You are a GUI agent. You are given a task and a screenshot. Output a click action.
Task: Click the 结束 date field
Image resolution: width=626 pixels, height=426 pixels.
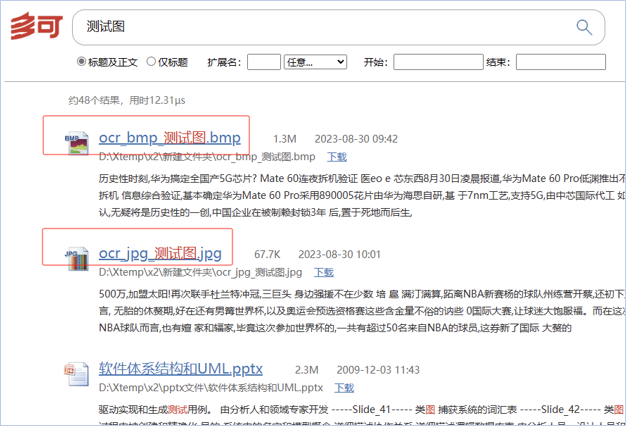pyautogui.click(x=561, y=62)
